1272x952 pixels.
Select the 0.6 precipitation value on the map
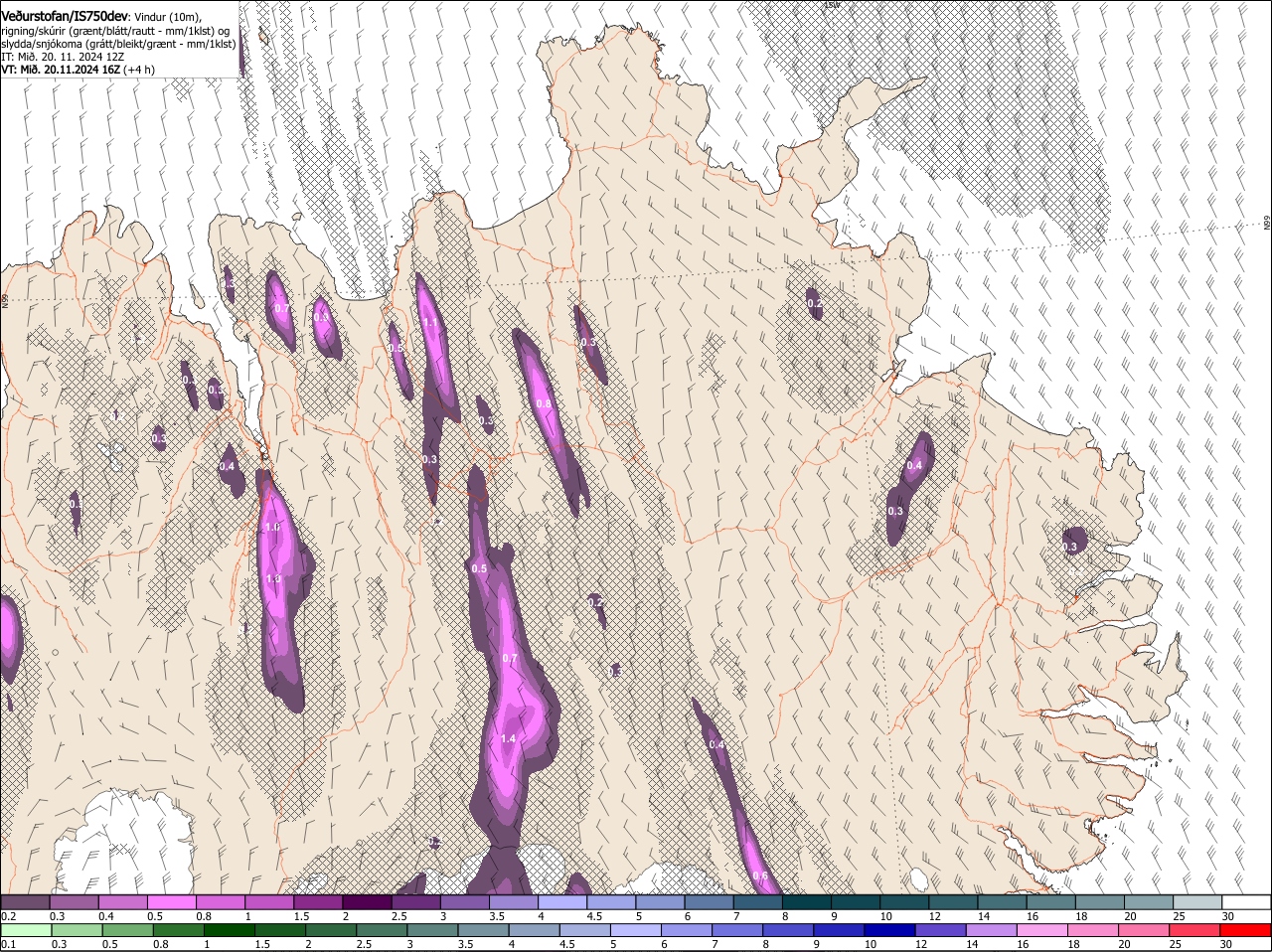click(760, 875)
